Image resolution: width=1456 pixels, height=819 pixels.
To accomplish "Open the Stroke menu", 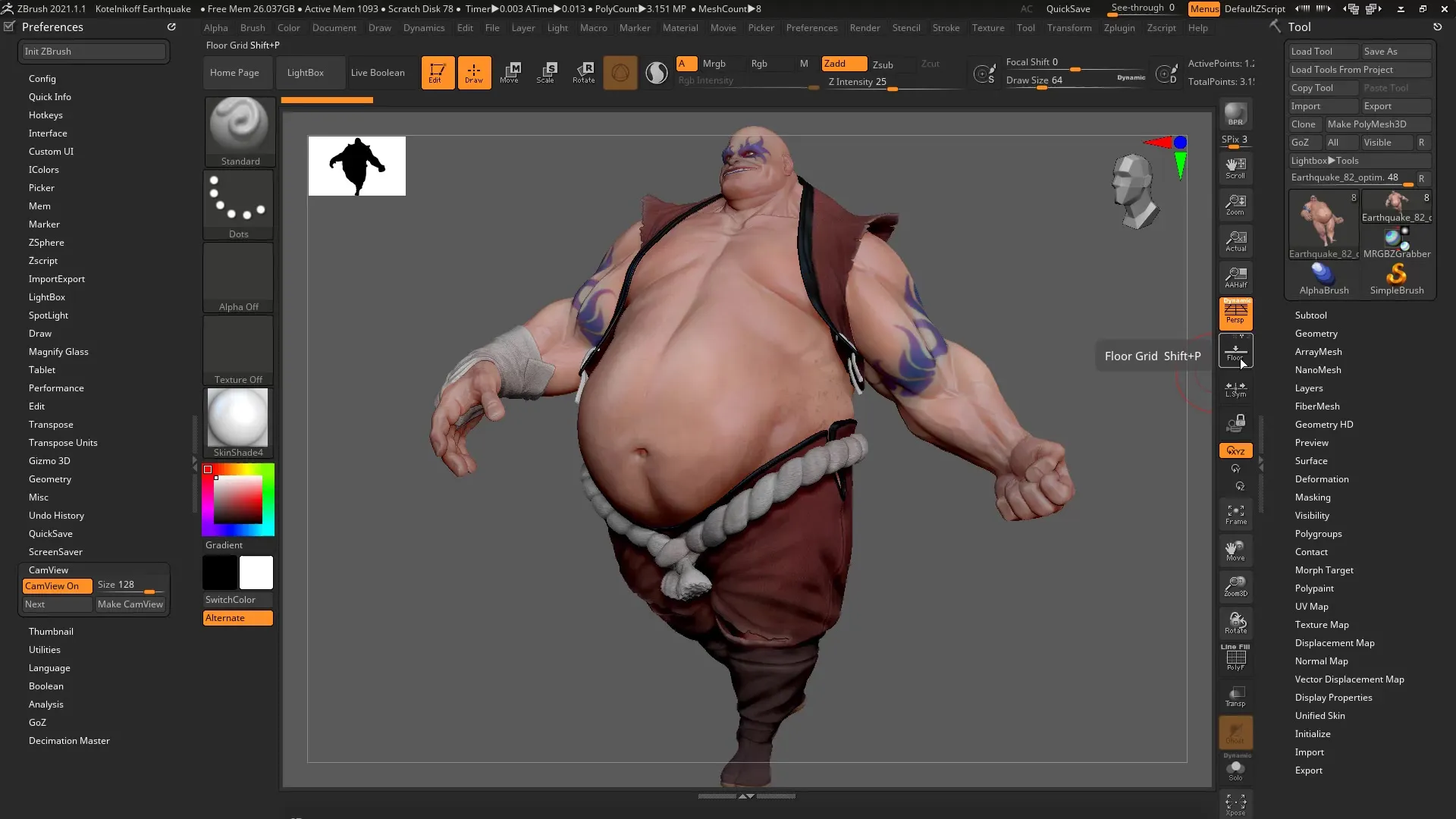I will pos(946,28).
